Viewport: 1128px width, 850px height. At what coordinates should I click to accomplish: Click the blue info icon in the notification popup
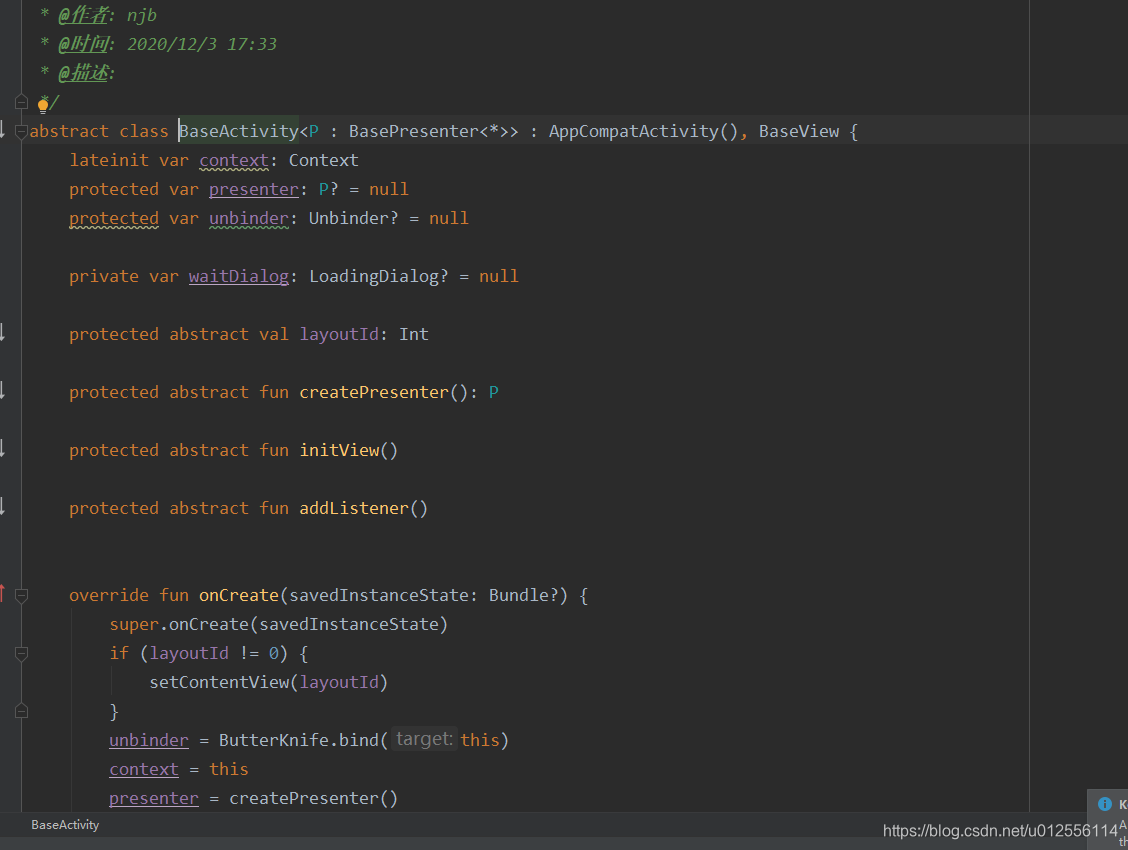click(1106, 803)
